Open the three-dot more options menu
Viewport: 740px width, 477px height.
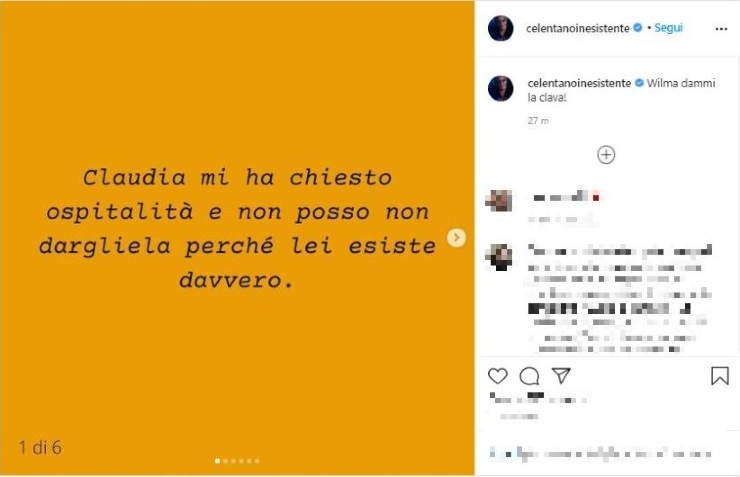click(721, 29)
